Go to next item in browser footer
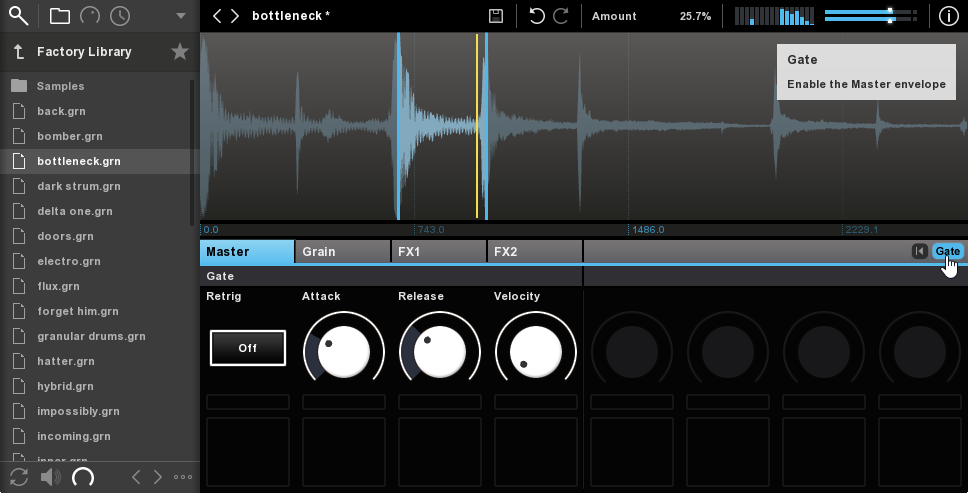The image size is (968, 493). [158, 477]
